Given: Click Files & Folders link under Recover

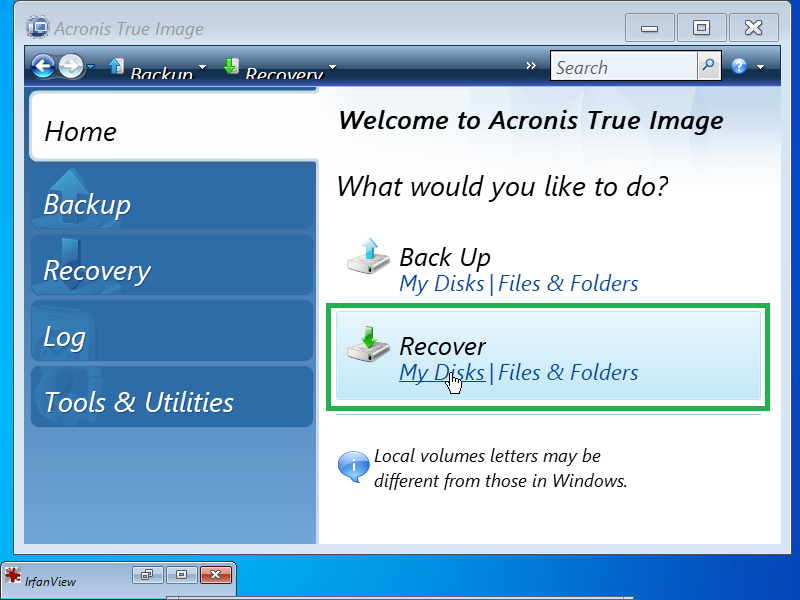Looking at the screenshot, I should tap(568, 373).
